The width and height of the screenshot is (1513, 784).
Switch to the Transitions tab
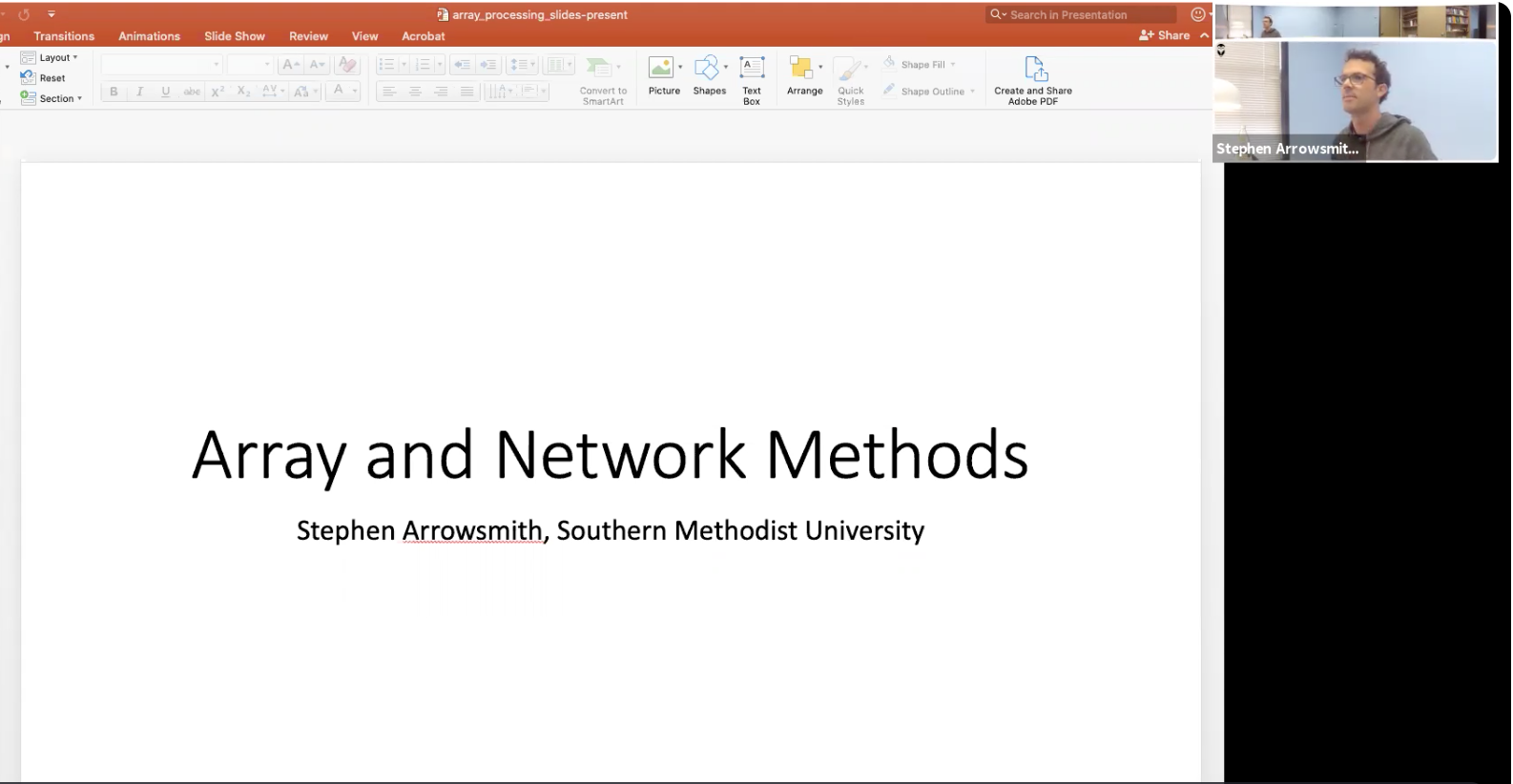64,36
